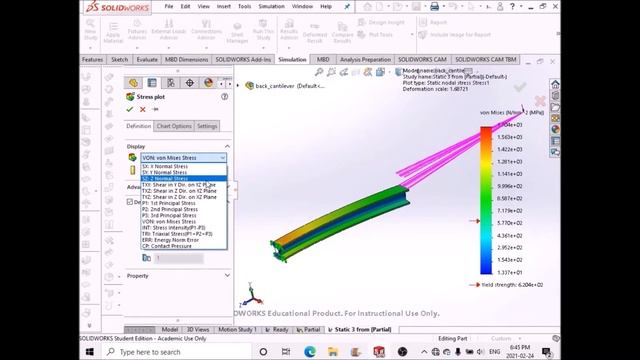Open Task View on taskbar
Screen dimensions: 640x360
tap(286, 352)
